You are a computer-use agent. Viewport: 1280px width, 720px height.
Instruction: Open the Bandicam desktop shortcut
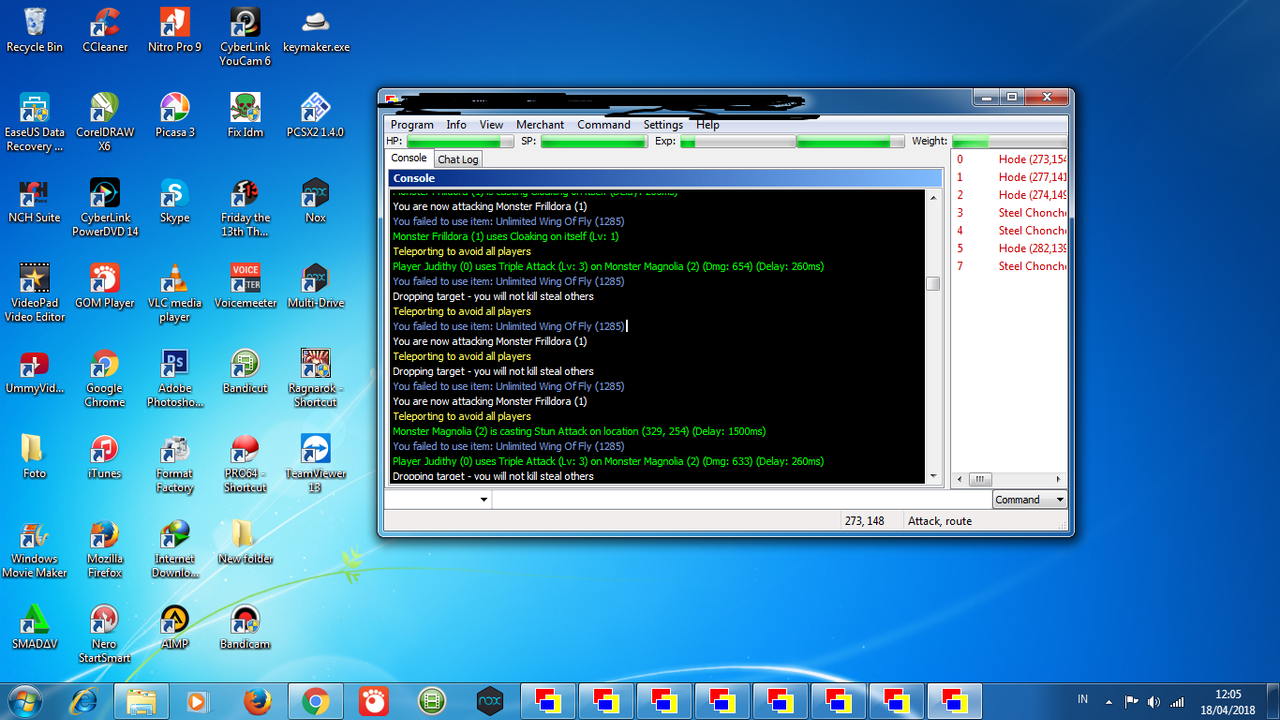click(245, 627)
